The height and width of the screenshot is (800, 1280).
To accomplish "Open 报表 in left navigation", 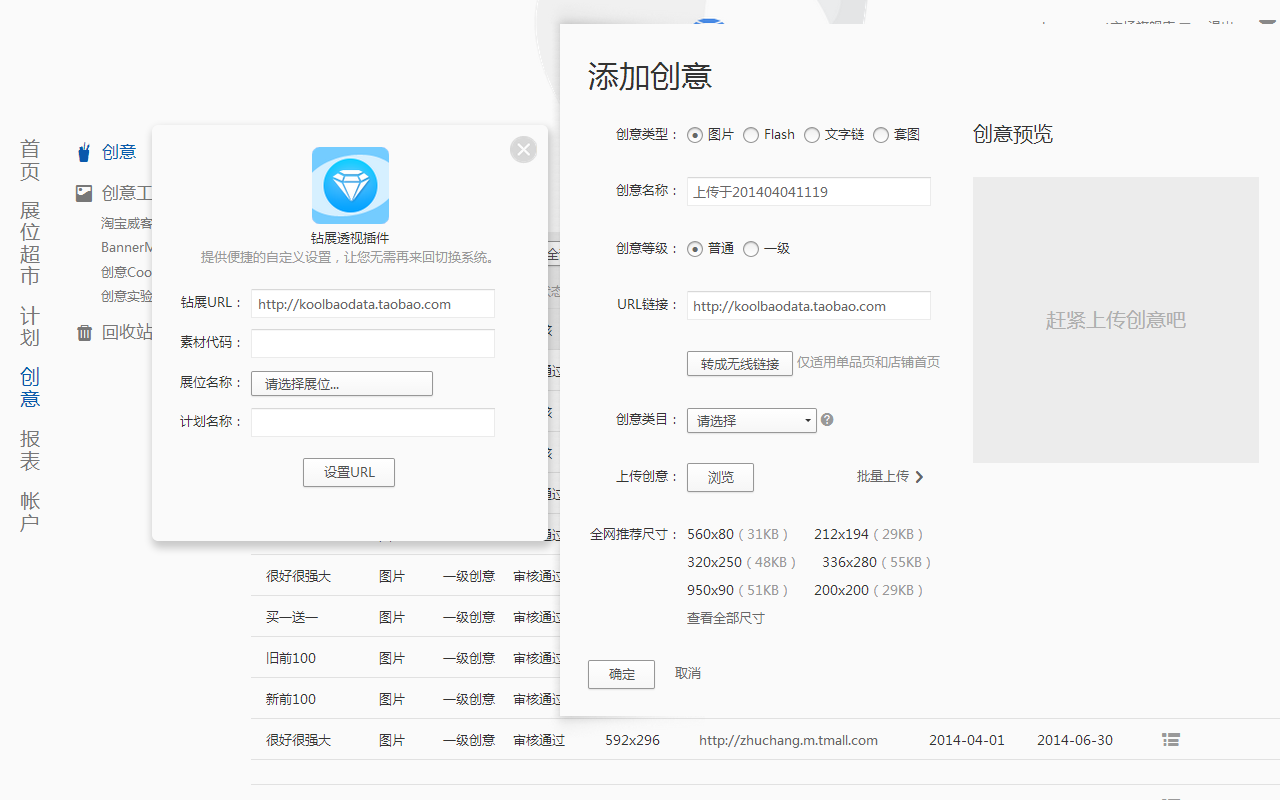I will (x=30, y=450).
